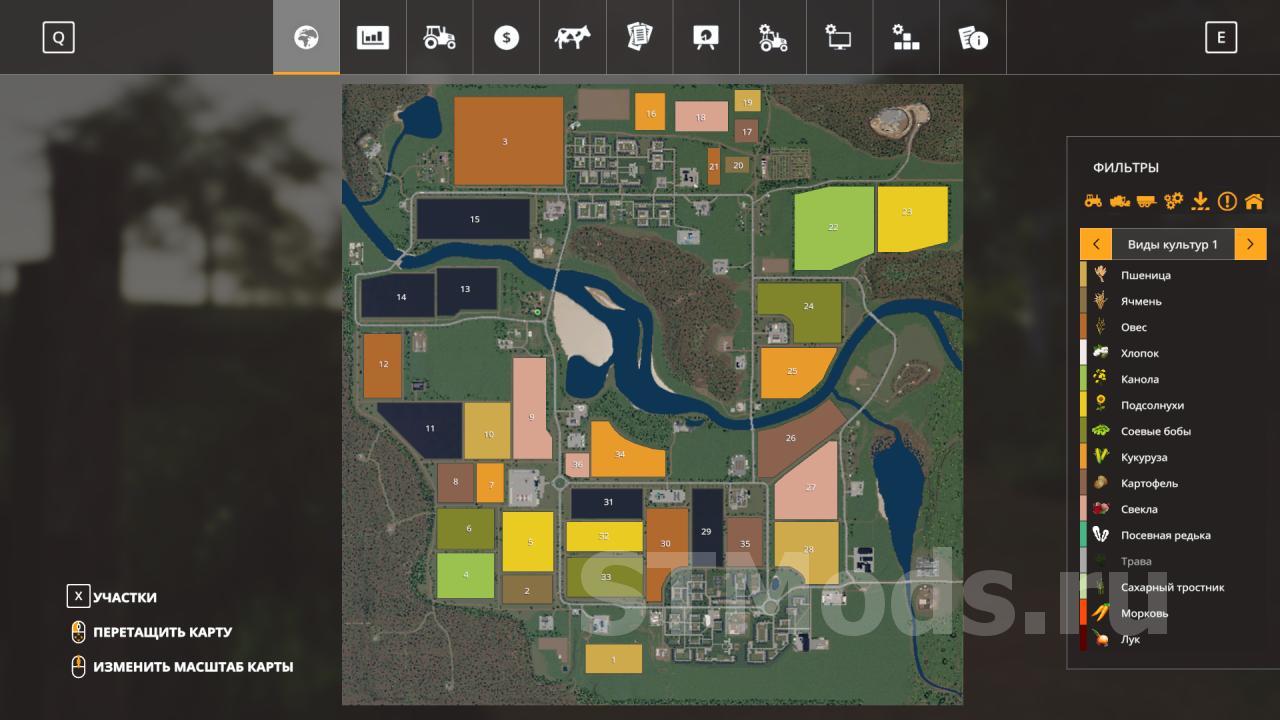Open the finances dollar tab
Screen dimensions: 1280x720
pos(506,38)
